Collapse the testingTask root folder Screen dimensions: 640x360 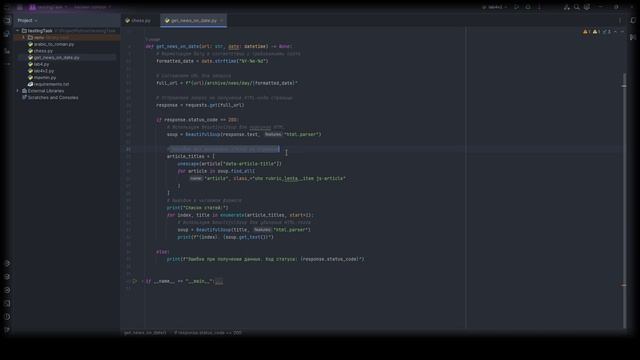(x=18, y=31)
